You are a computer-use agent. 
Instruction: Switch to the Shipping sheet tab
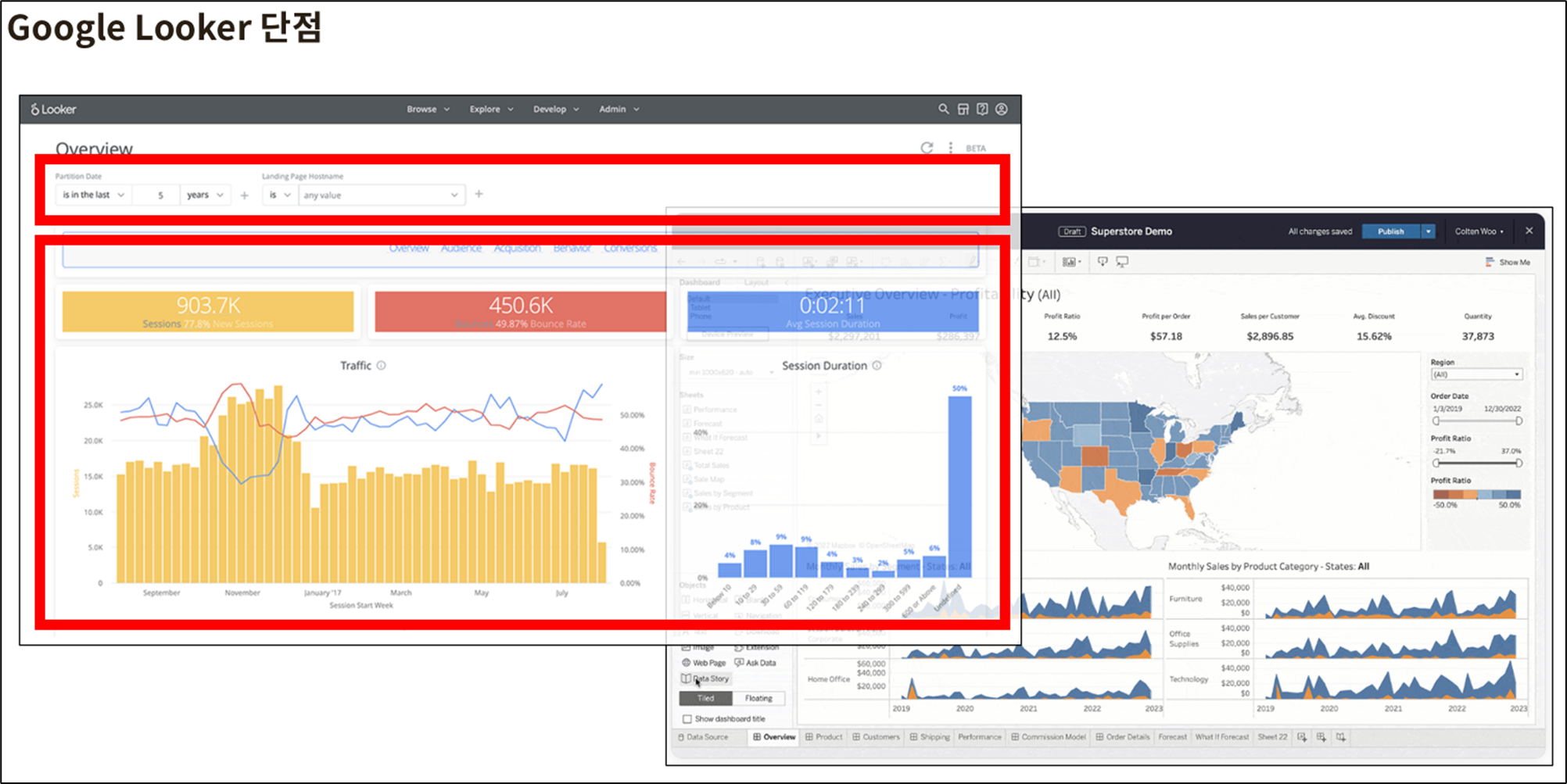930,737
